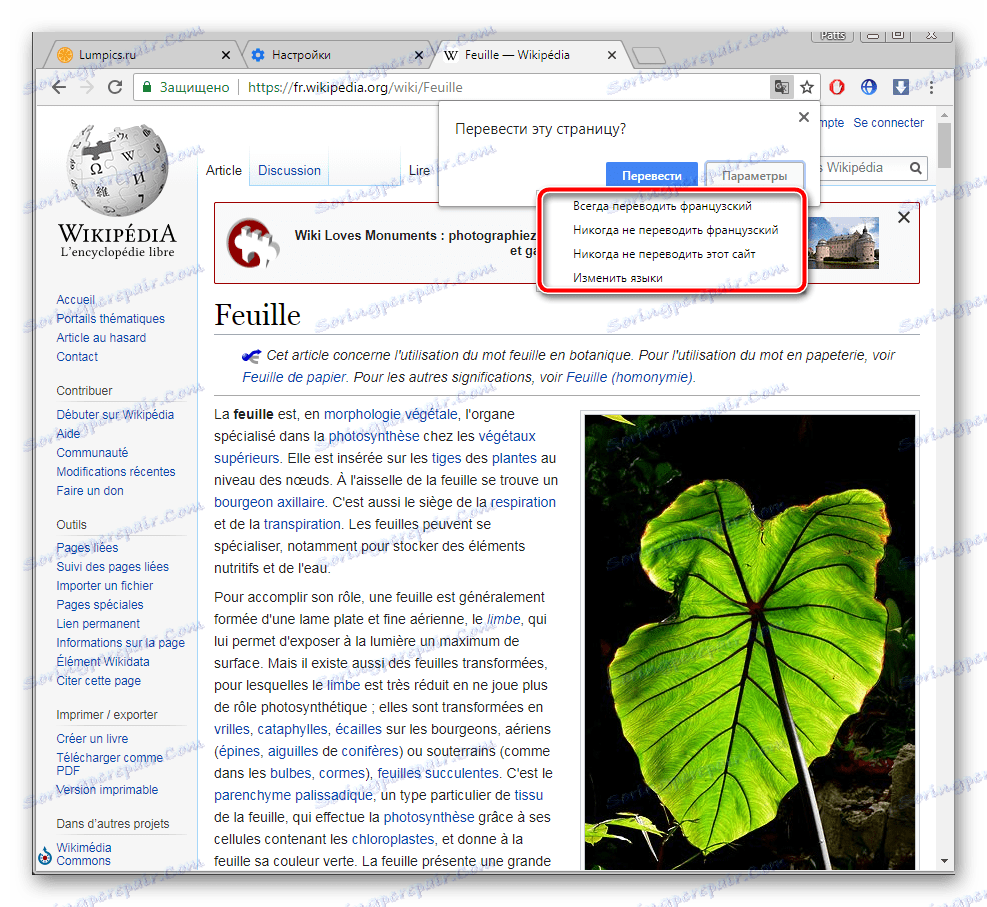987x907 pixels.
Task: Reload the page with the refresh icon
Action: tap(115, 87)
